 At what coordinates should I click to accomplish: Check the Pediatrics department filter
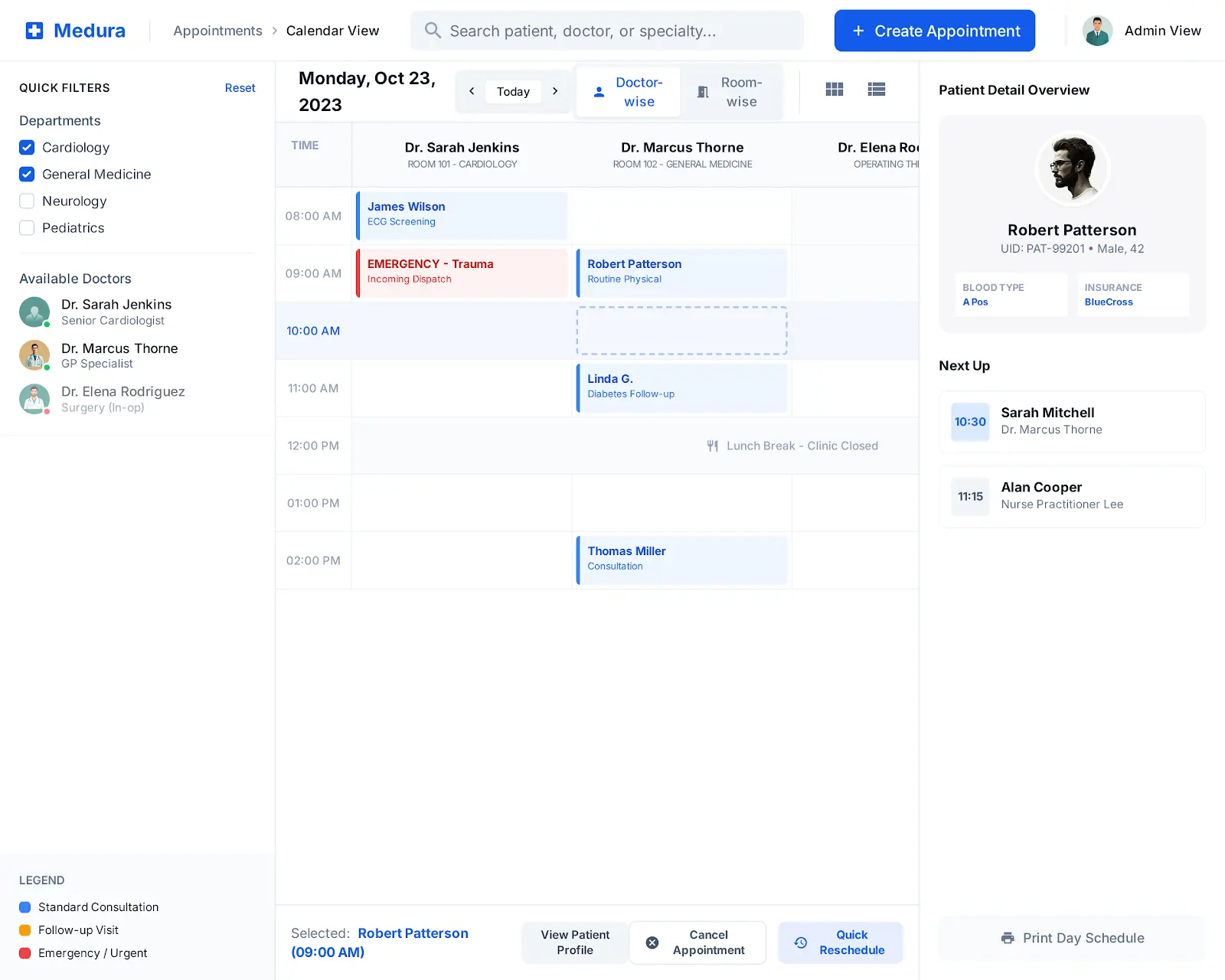(27, 228)
